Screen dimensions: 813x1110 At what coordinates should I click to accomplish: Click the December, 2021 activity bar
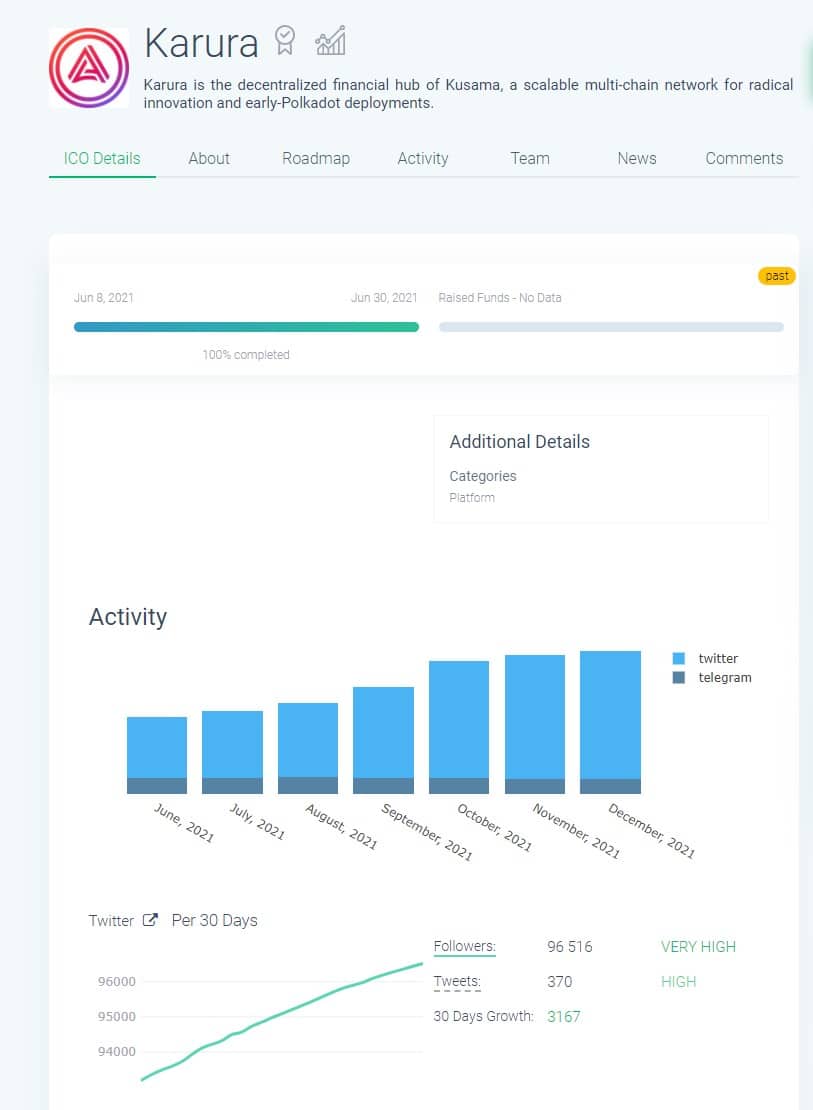610,720
